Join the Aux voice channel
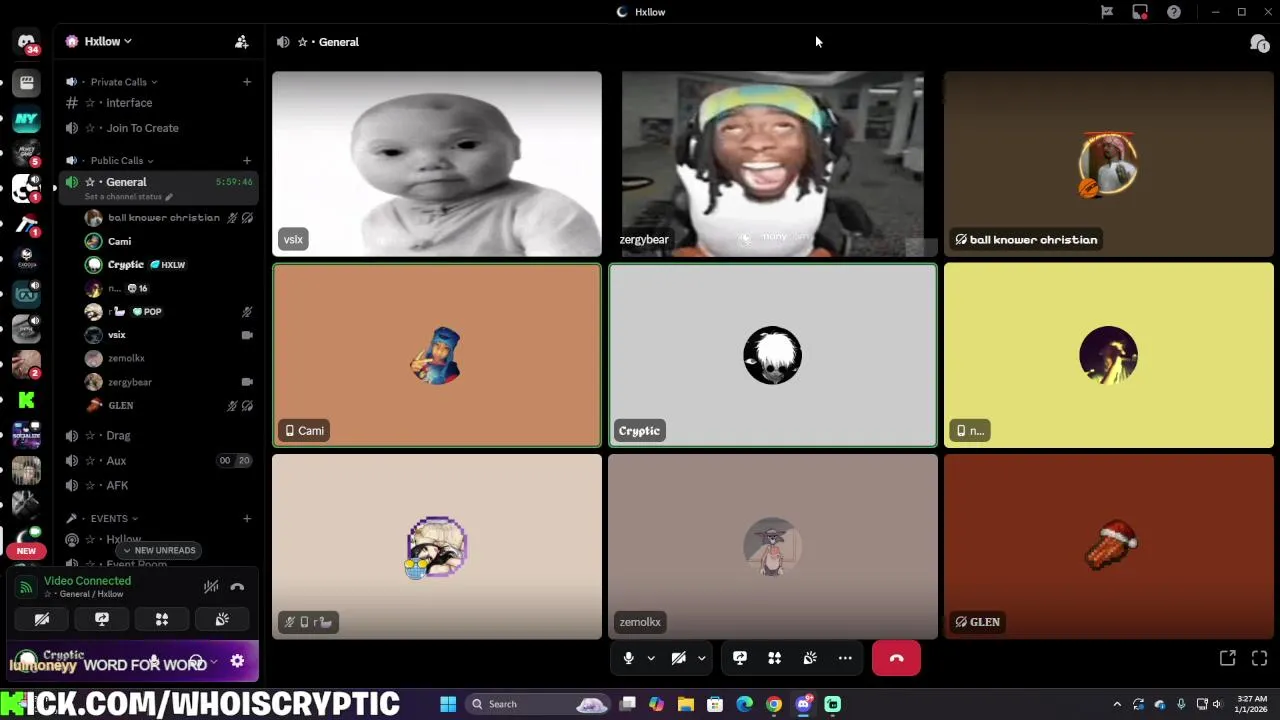 tap(158, 461)
